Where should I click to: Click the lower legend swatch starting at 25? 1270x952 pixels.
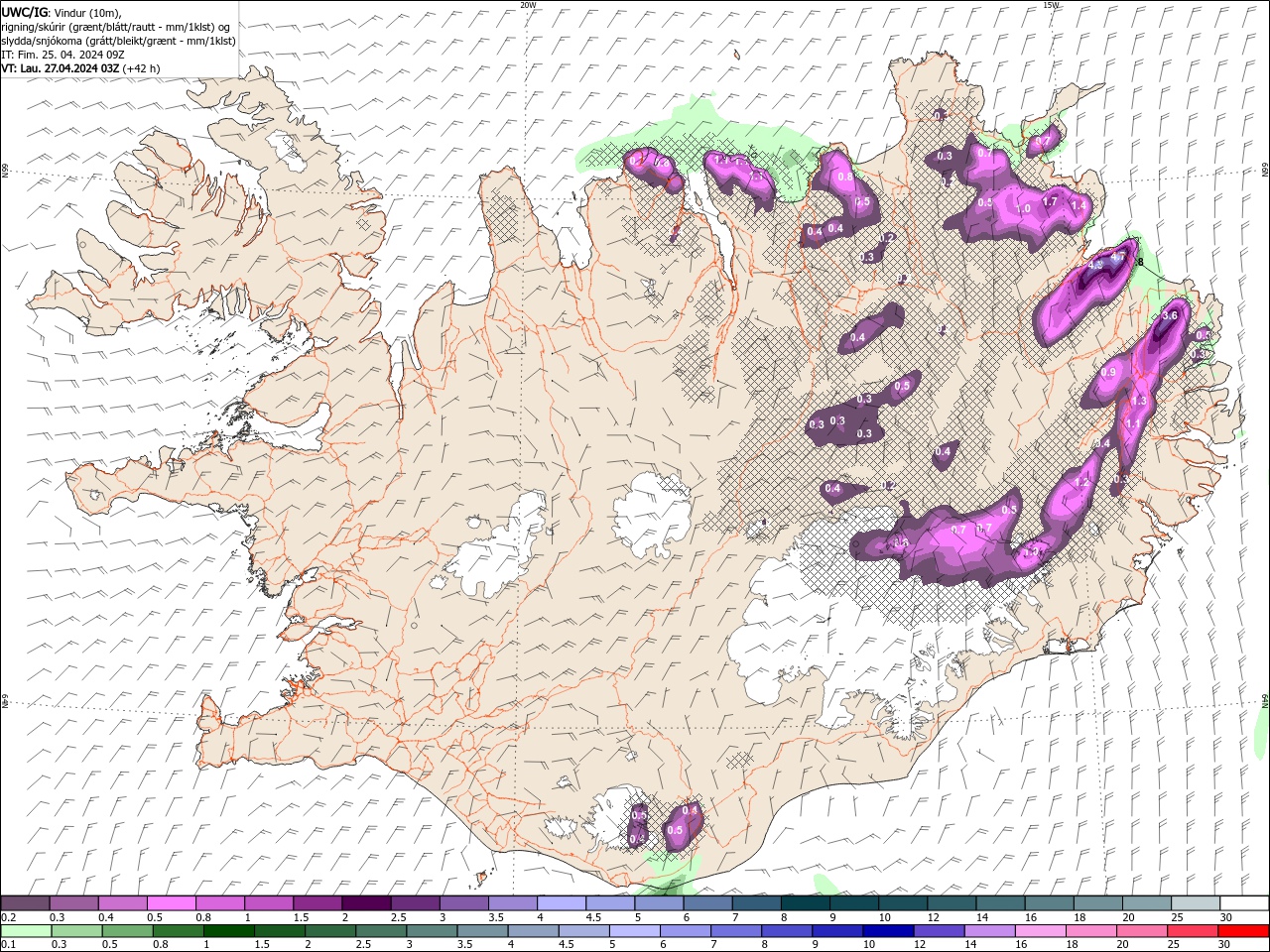pyautogui.click(x=1193, y=931)
